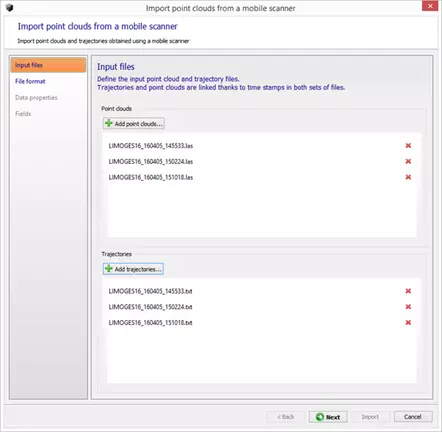This screenshot has height=432, width=442.
Task: Remove LIMOGES16_160405_150224.las point cloud file
Action: (x=408, y=161)
